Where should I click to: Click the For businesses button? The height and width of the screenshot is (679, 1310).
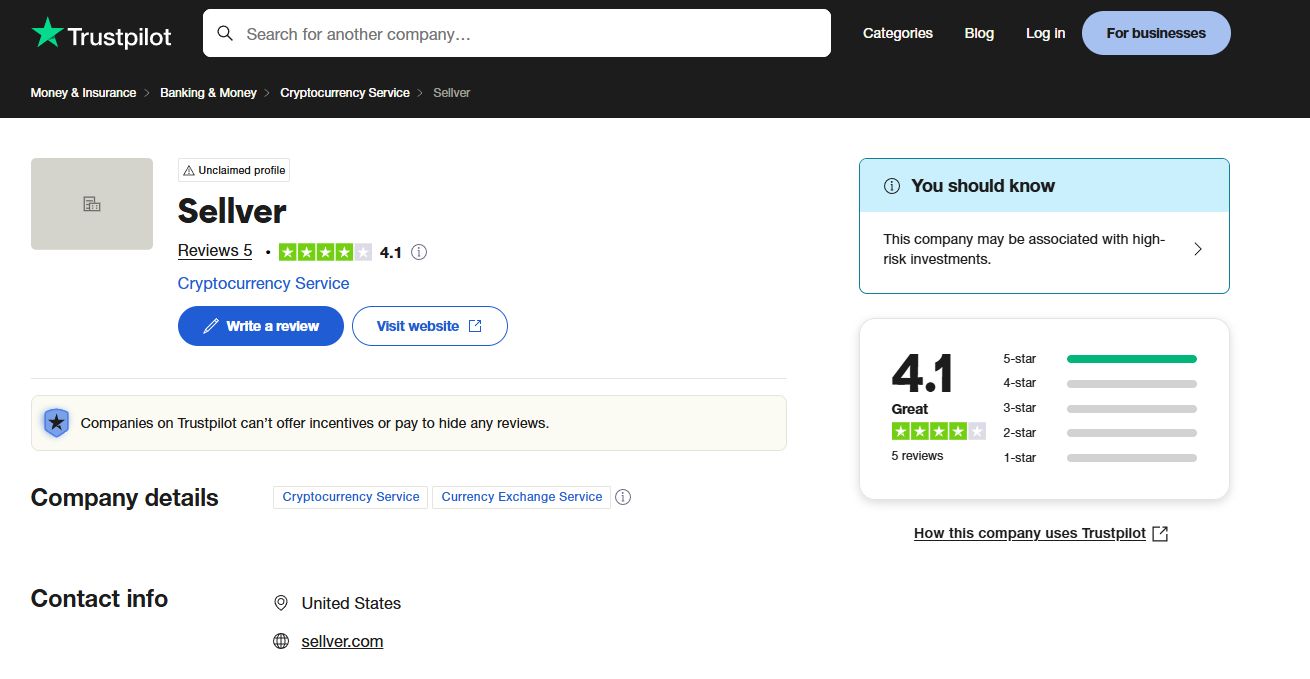(1156, 33)
